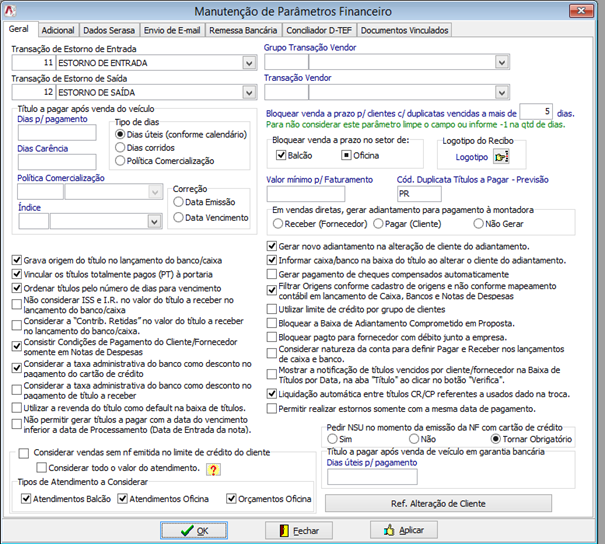The height and width of the screenshot is (544, 605).
Task: Select the Geral tab
Action: click(19, 29)
